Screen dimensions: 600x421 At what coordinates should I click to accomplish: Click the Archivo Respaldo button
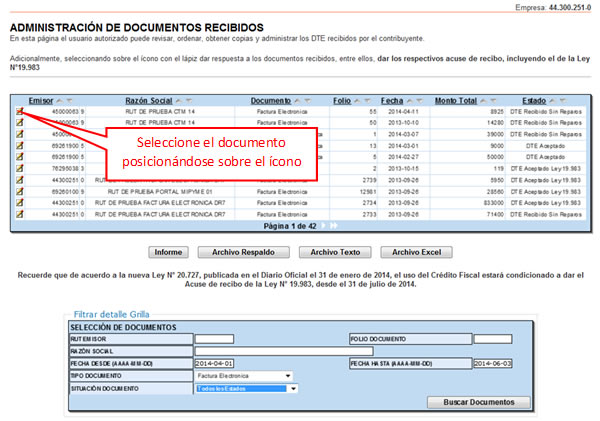[x=243, y=252]
